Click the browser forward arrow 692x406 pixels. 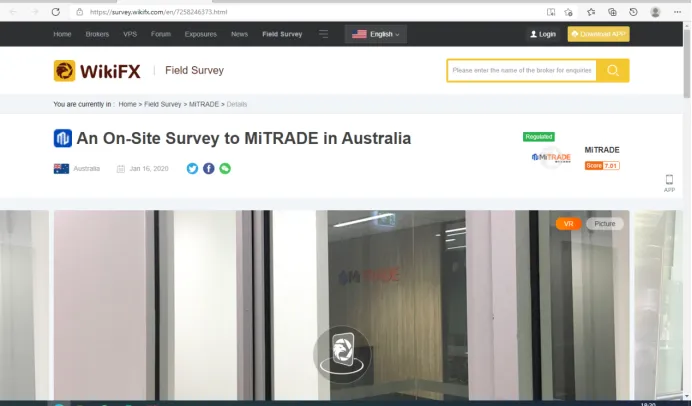click(x=35, y=12)
